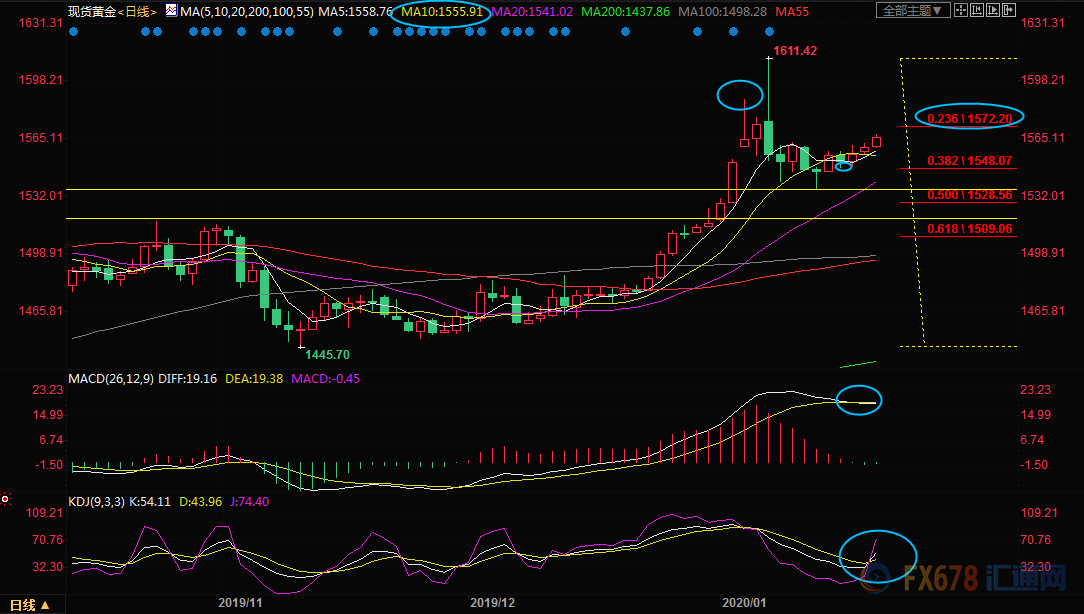Image resolution: width=1084 pixels, height=614 pixels.
Task: Click 70.76 on the right KDJ axis
Action: tap(1036, 540)
